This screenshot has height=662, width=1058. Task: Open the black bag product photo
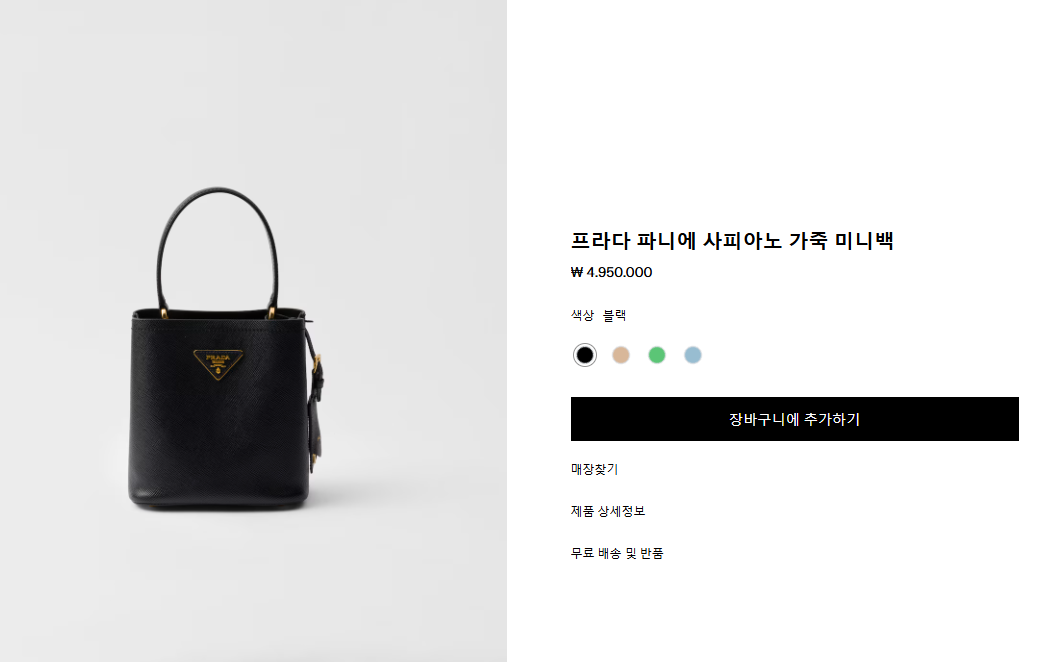(253, 331)
